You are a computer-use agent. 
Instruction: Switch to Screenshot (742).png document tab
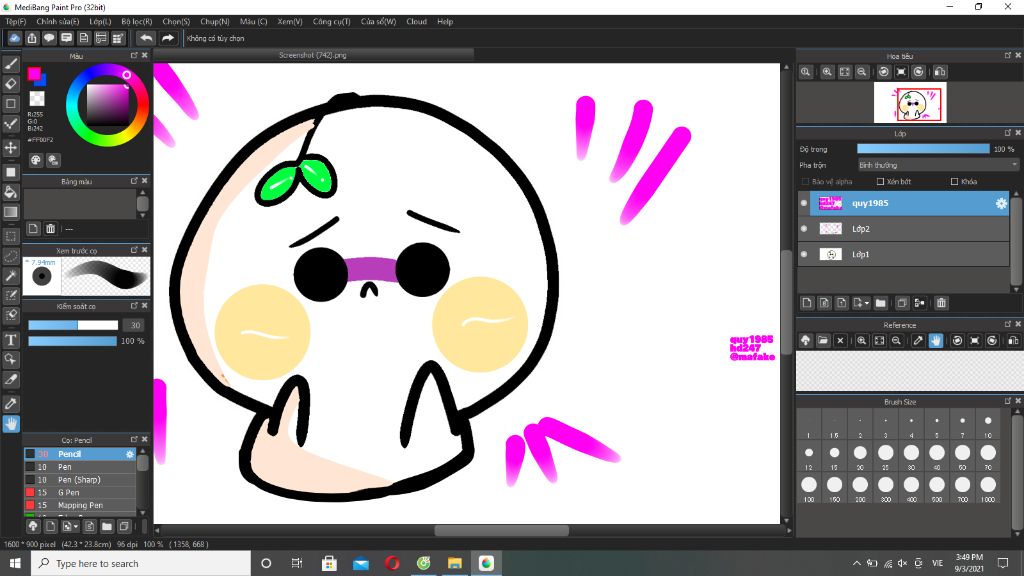(x=313, y=56)
